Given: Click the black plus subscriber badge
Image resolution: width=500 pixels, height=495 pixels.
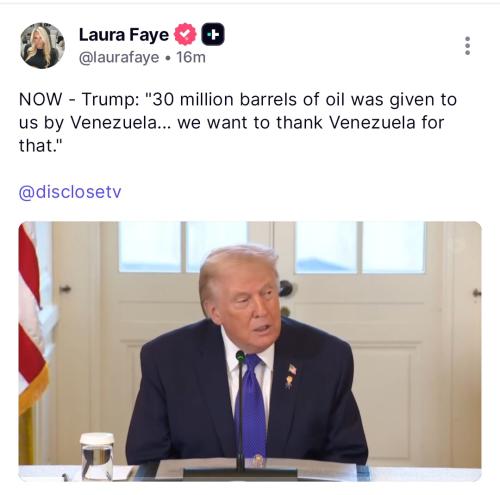Looking at the screenshot, I should click(213, 34).
